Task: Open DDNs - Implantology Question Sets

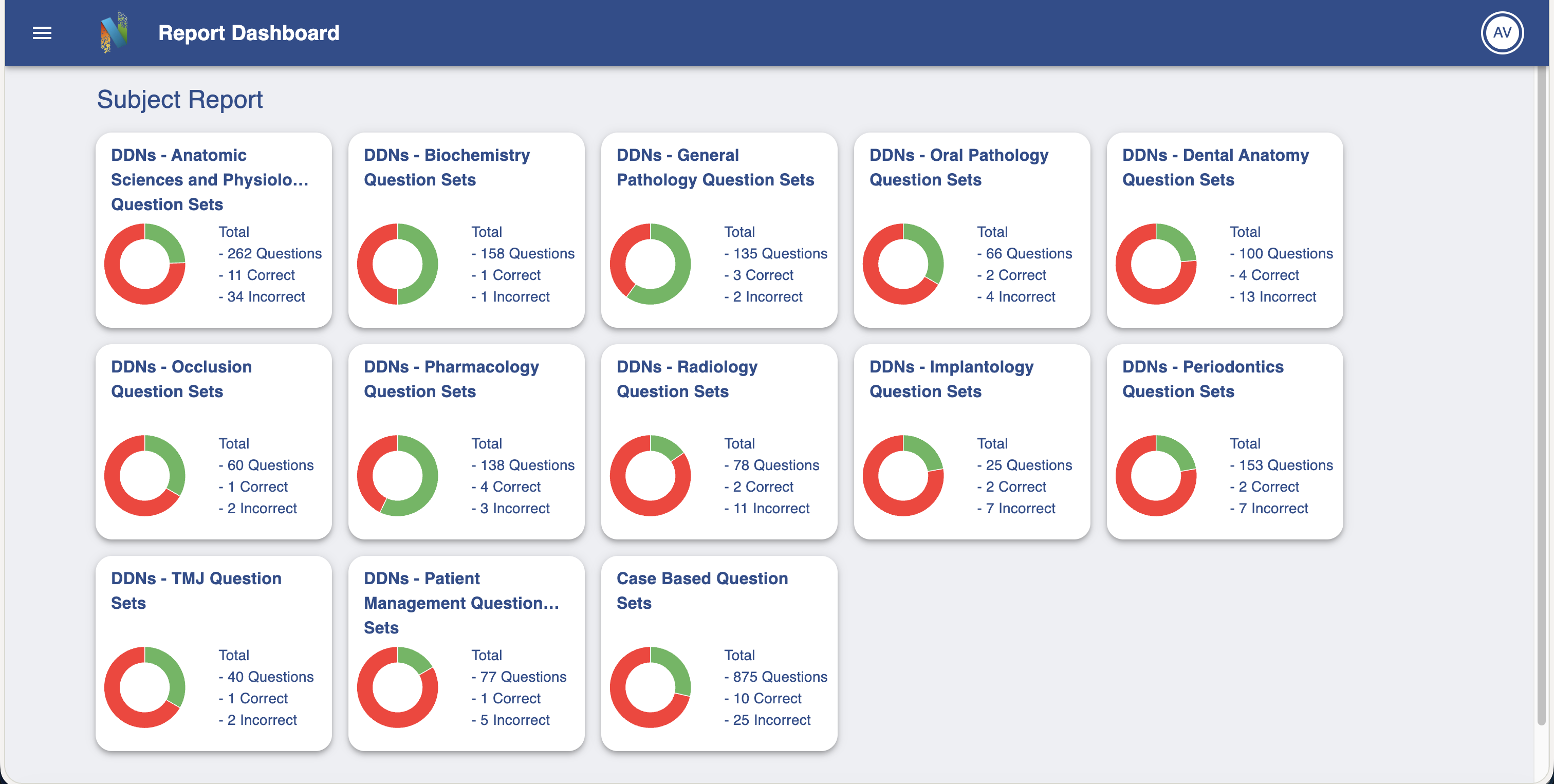Action: coord(951,379)
